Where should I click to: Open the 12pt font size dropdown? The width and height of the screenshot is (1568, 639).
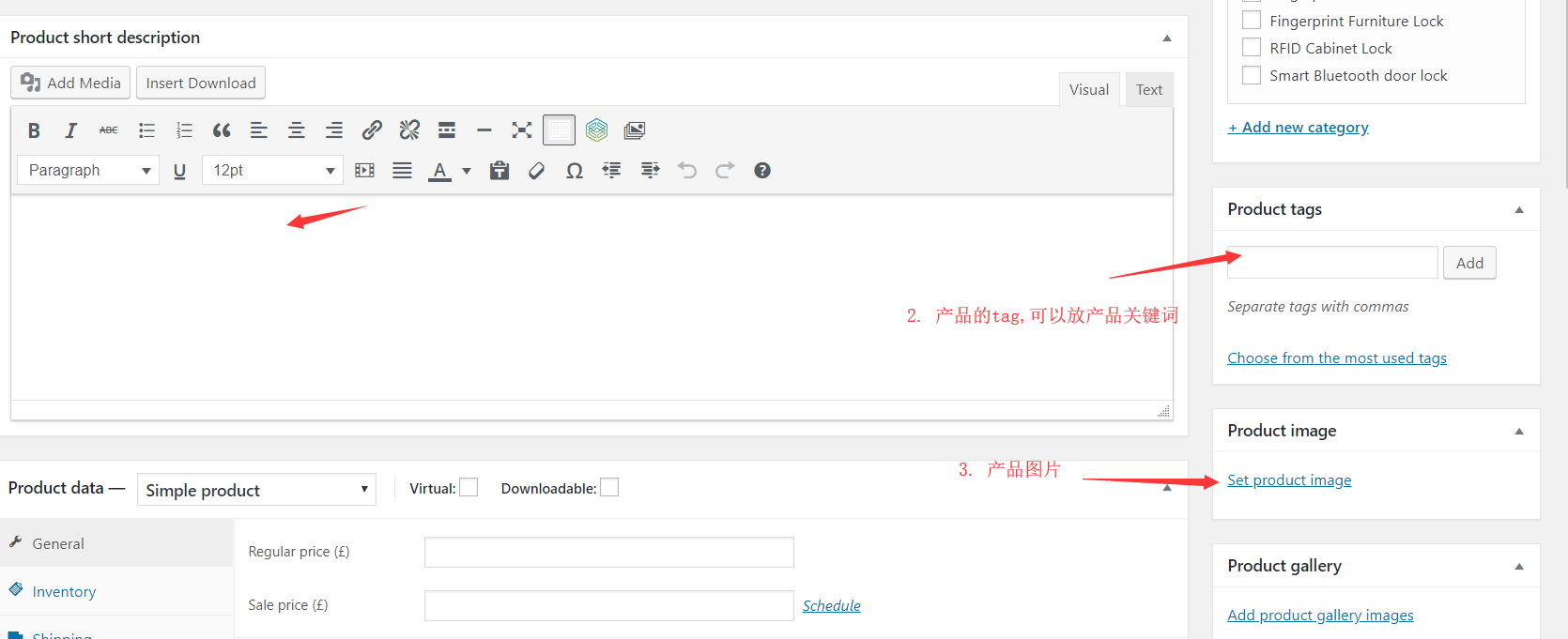(x=272, y=171)
